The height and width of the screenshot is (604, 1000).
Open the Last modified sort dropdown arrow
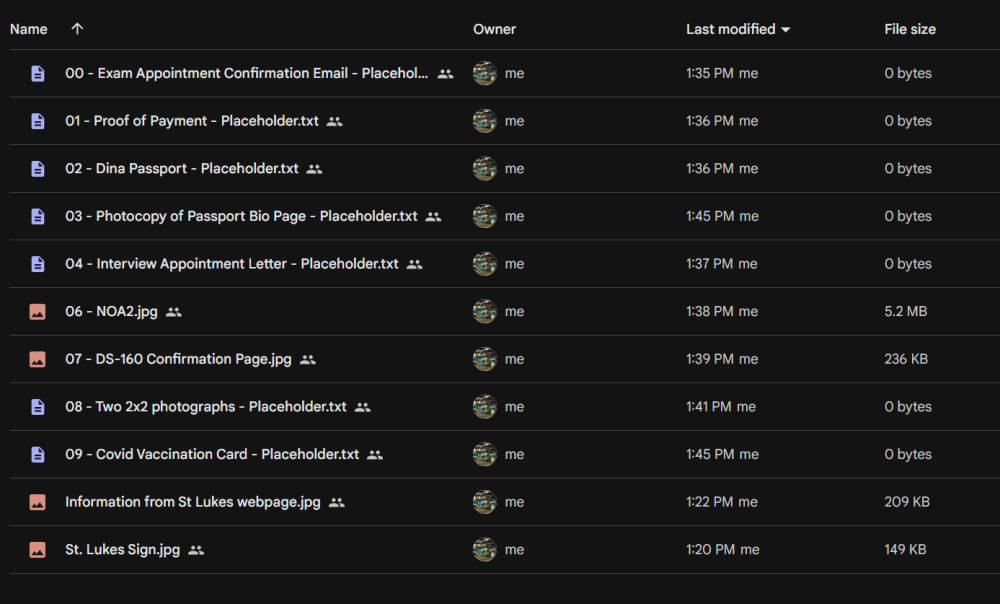tap(786, 29)
